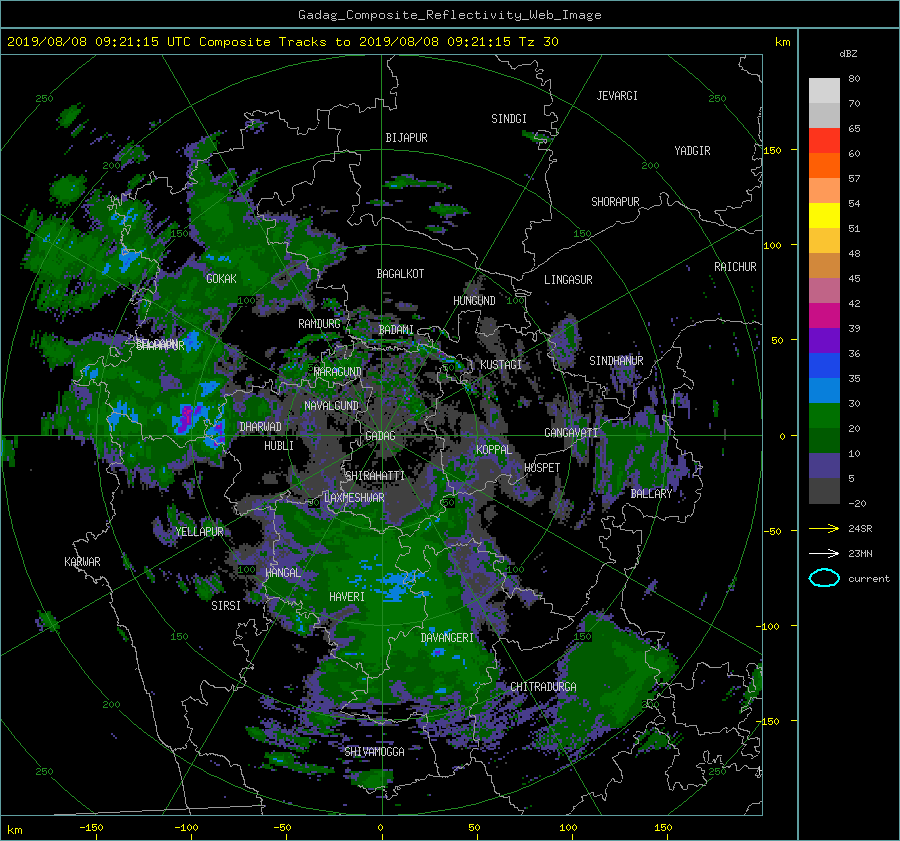Click the BADAMI city label
Image resolution: width=900 pixels, height=841 pixels.
396,330
